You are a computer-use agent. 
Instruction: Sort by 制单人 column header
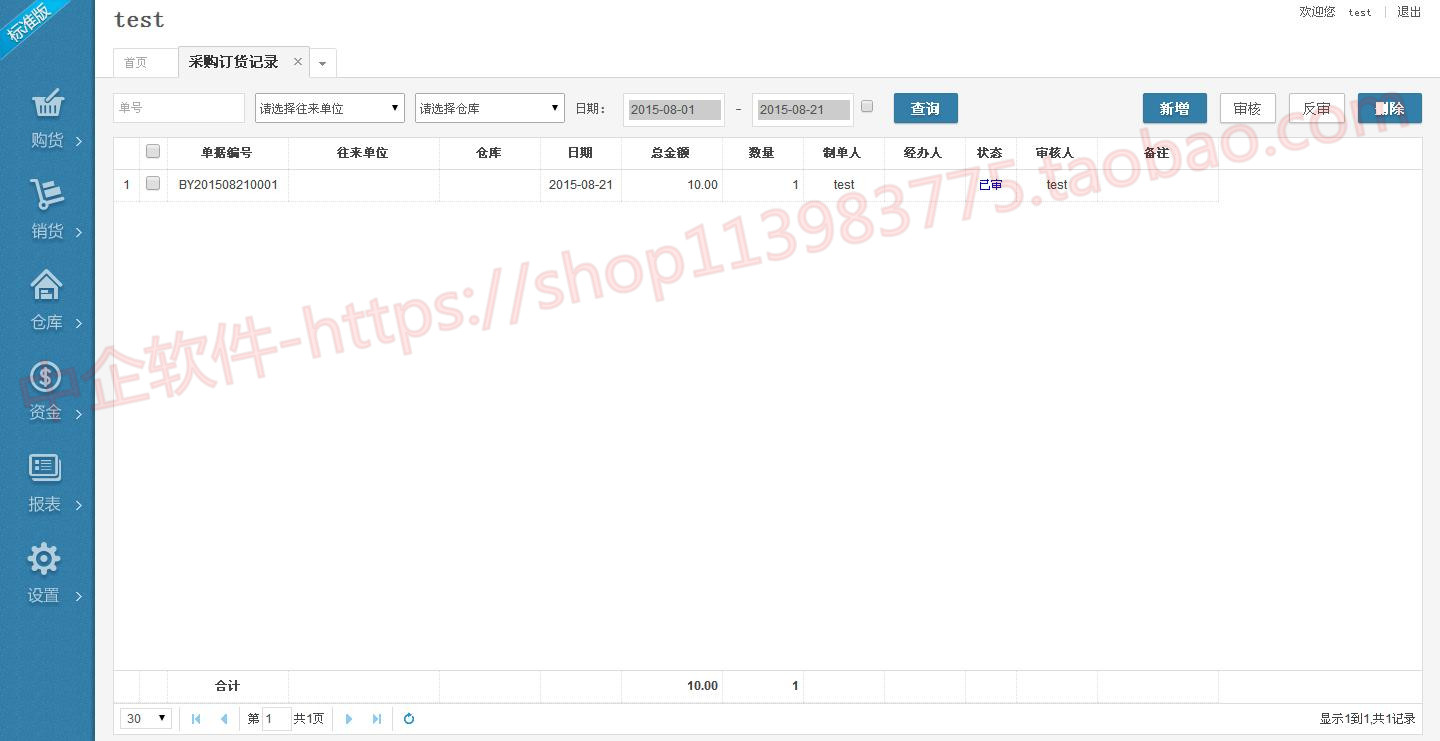(843, 153)
